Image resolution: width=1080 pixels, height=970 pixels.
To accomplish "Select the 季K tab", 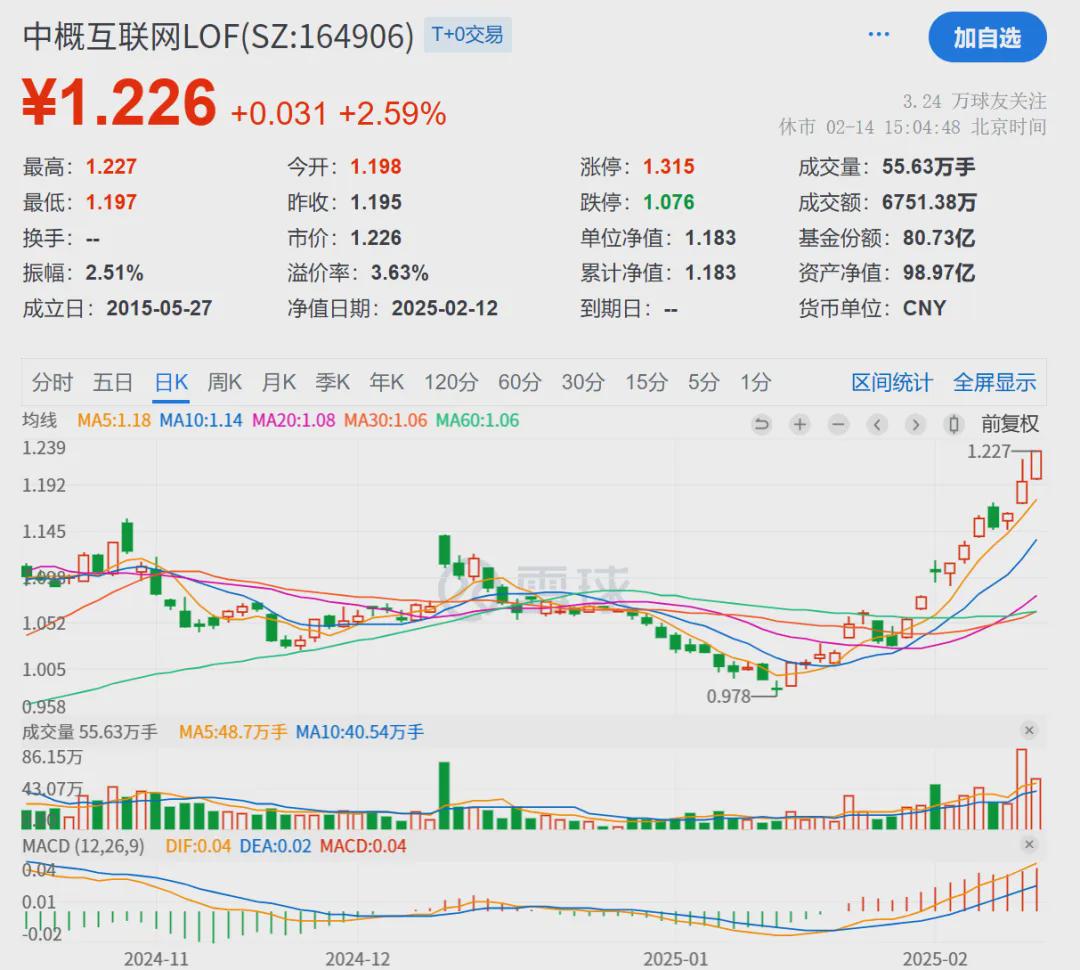I will (x=332, y=382).
